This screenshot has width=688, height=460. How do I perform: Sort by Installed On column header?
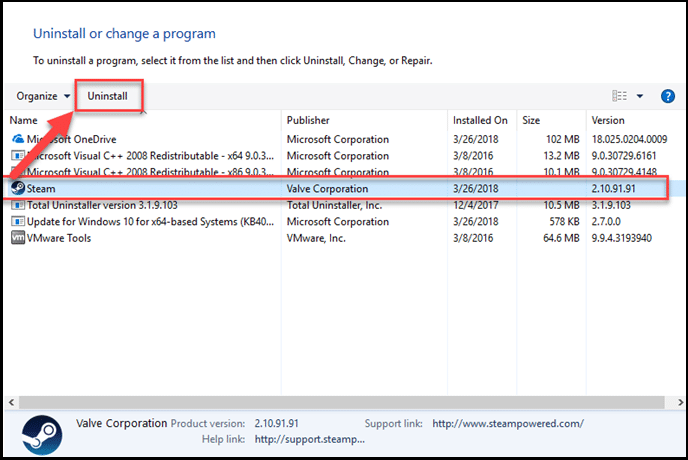[x=480, y=120]
